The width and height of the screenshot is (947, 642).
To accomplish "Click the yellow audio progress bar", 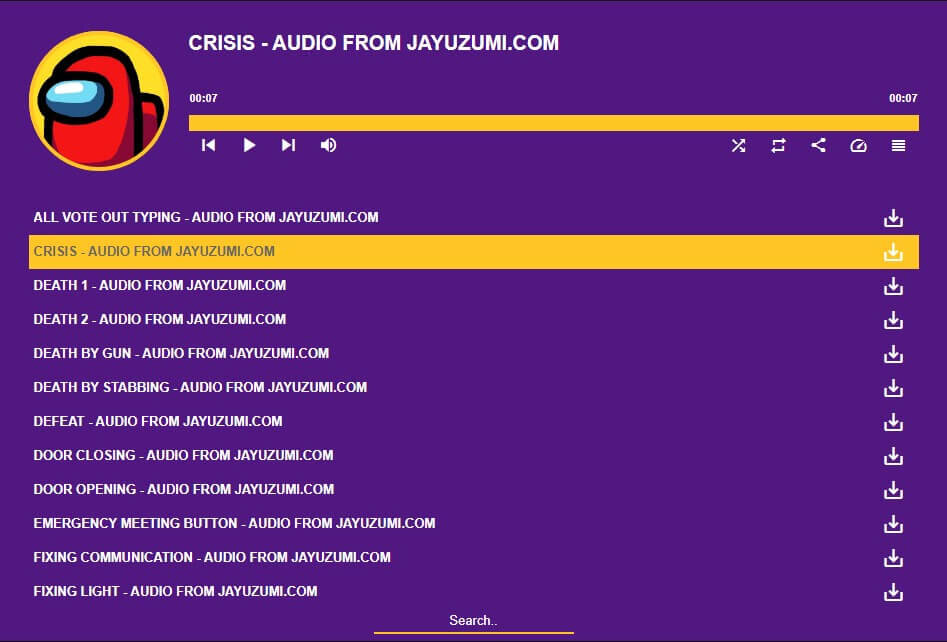I will (554, 123).
